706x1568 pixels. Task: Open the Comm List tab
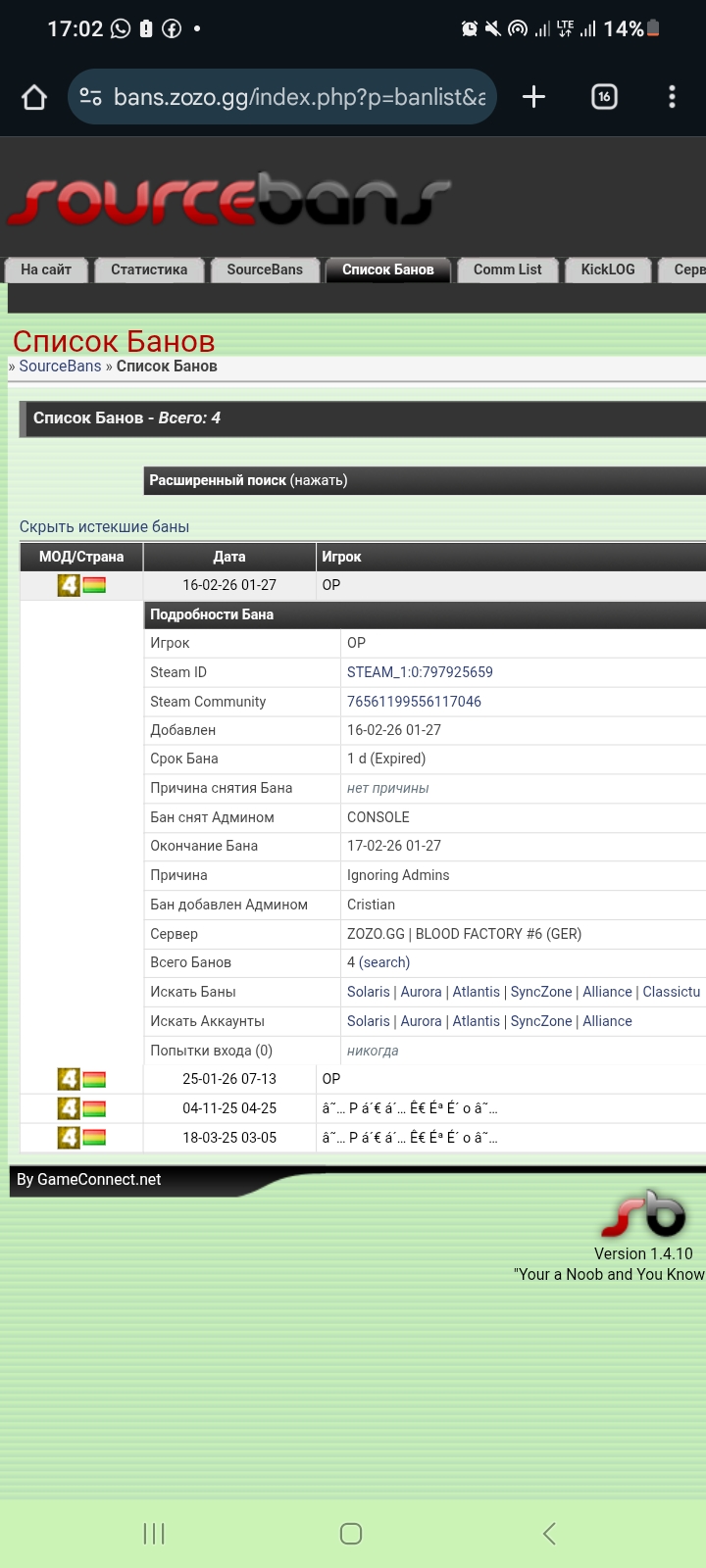[507, 269]
